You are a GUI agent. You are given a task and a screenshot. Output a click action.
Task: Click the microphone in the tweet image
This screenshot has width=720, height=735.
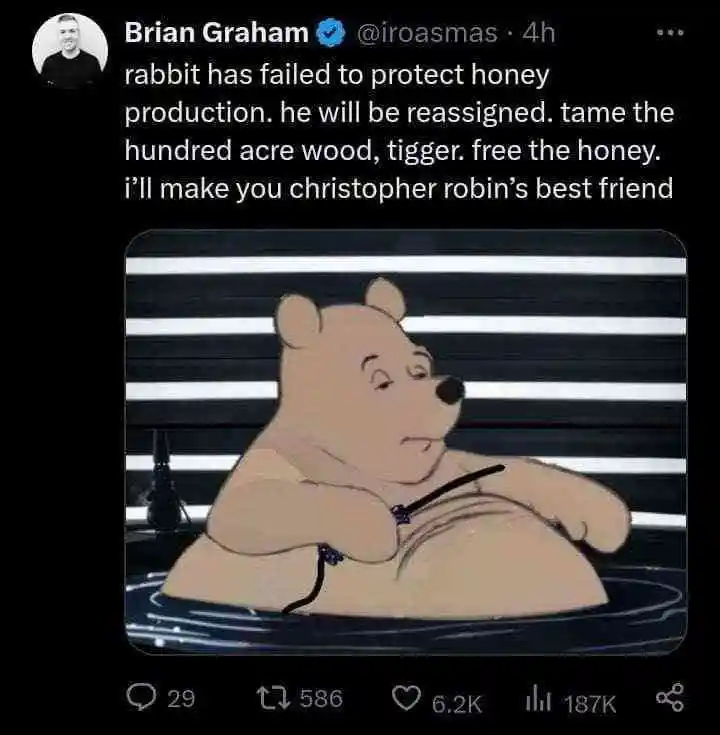(x=161, y=483)
